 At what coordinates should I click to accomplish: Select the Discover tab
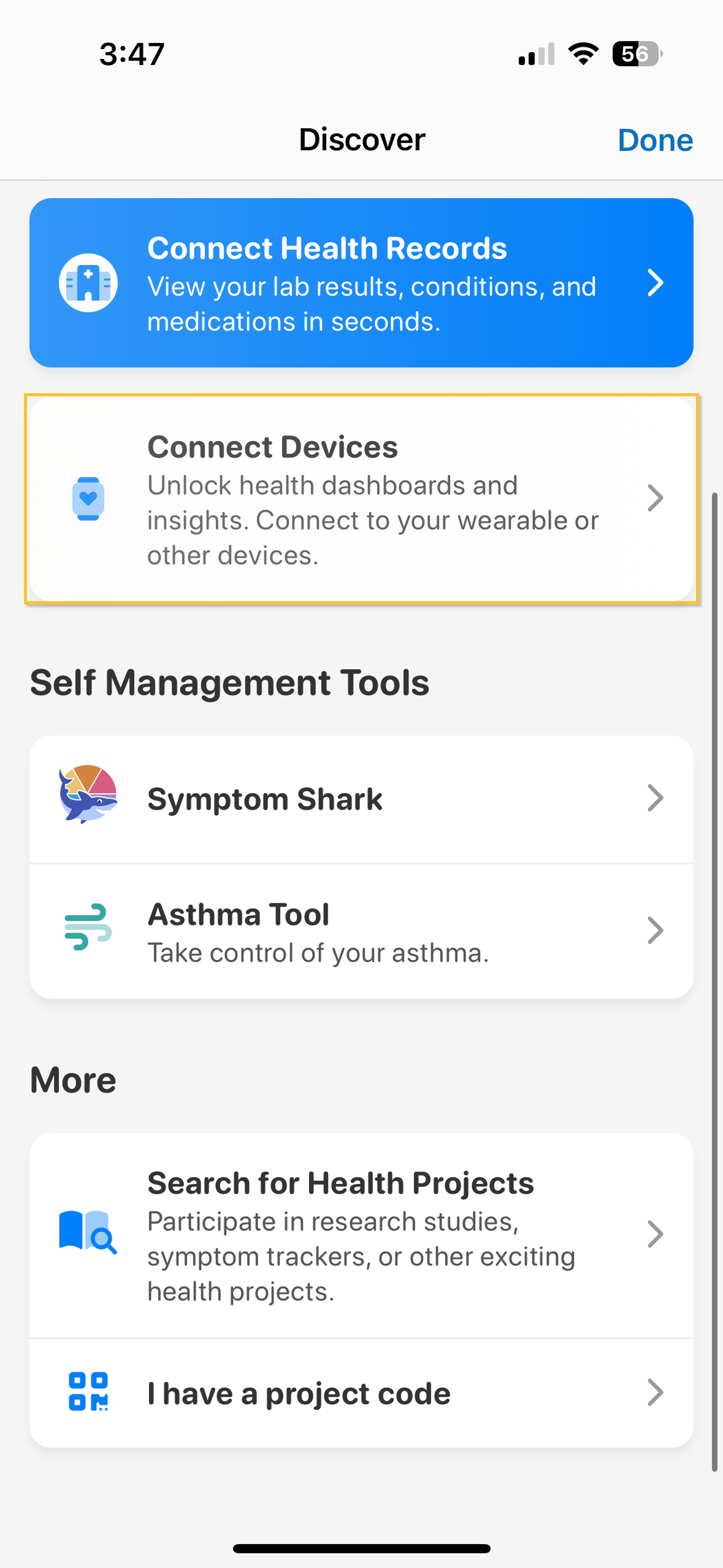[x=361, y=139]
